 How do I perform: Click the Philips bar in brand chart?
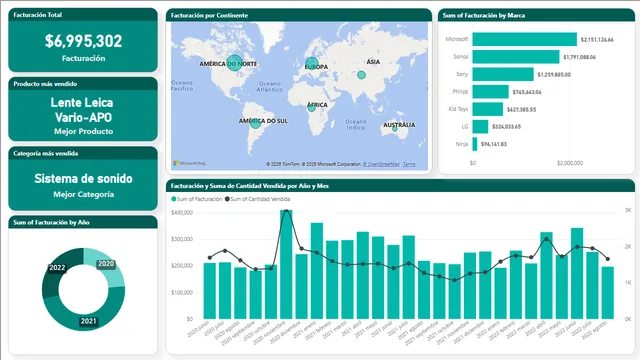[x=491, y=92]
